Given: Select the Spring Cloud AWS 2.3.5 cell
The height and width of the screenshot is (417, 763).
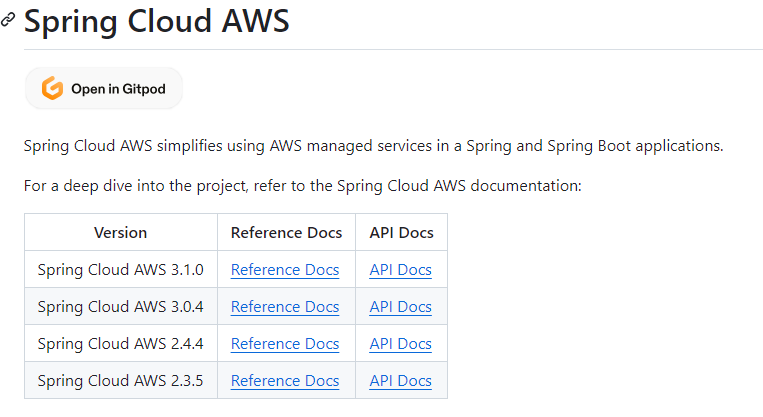Looking at the screenshot, I should (x=121, y=381).
